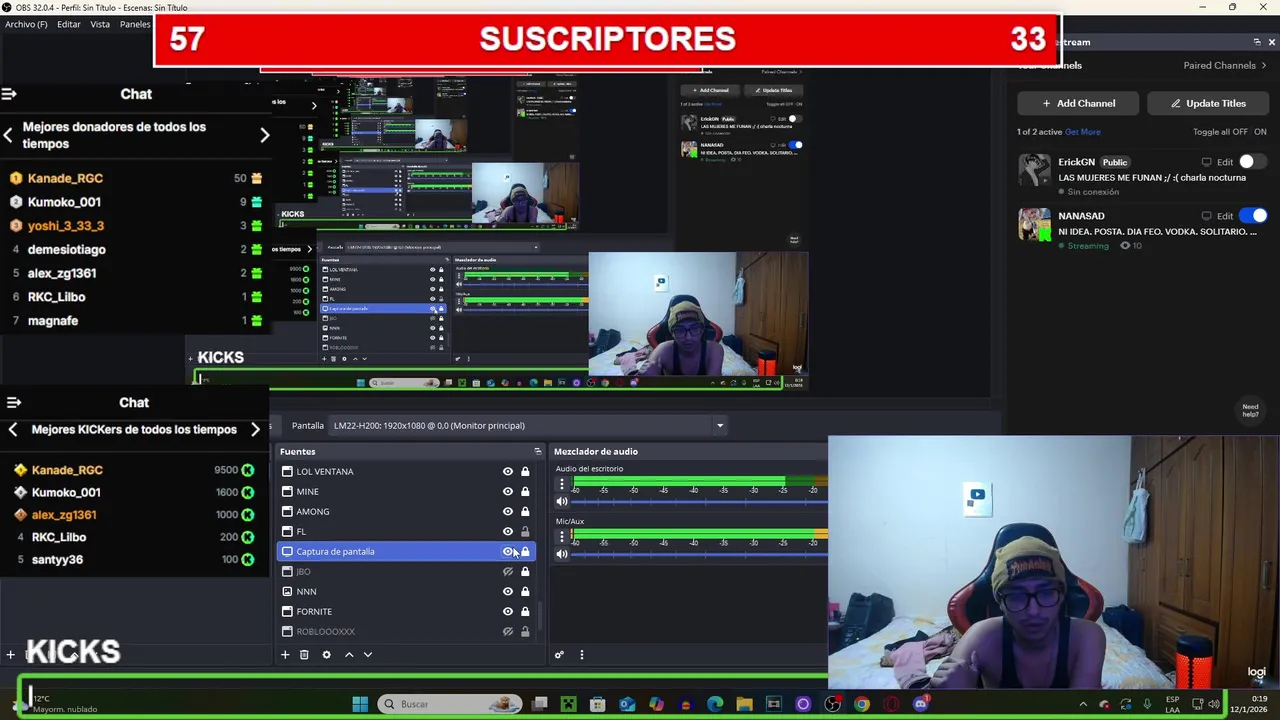Open Google Chrome from the taskbar
Screen dimensions: 1280x720
pos(862,704)
